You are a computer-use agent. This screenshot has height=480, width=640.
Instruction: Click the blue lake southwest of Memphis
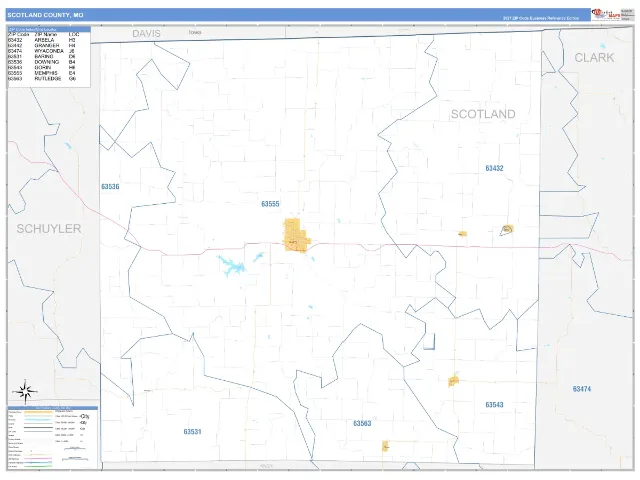pyautogui.click(x=232, y=266)
